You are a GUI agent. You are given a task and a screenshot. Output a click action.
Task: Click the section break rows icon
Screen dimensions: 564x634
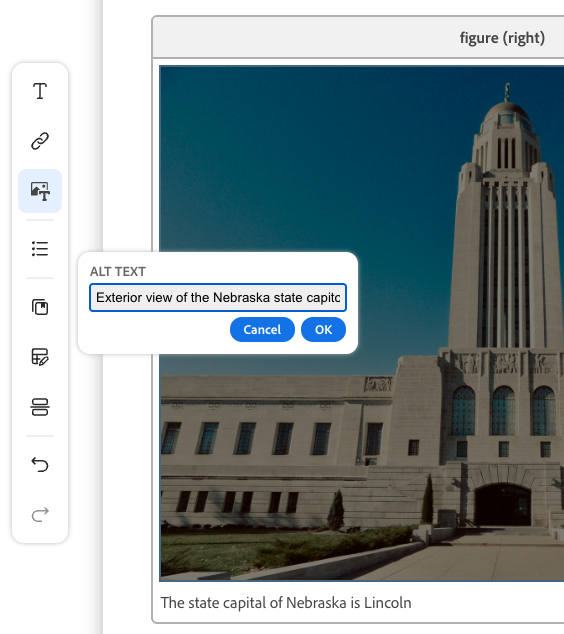(40, 407)
